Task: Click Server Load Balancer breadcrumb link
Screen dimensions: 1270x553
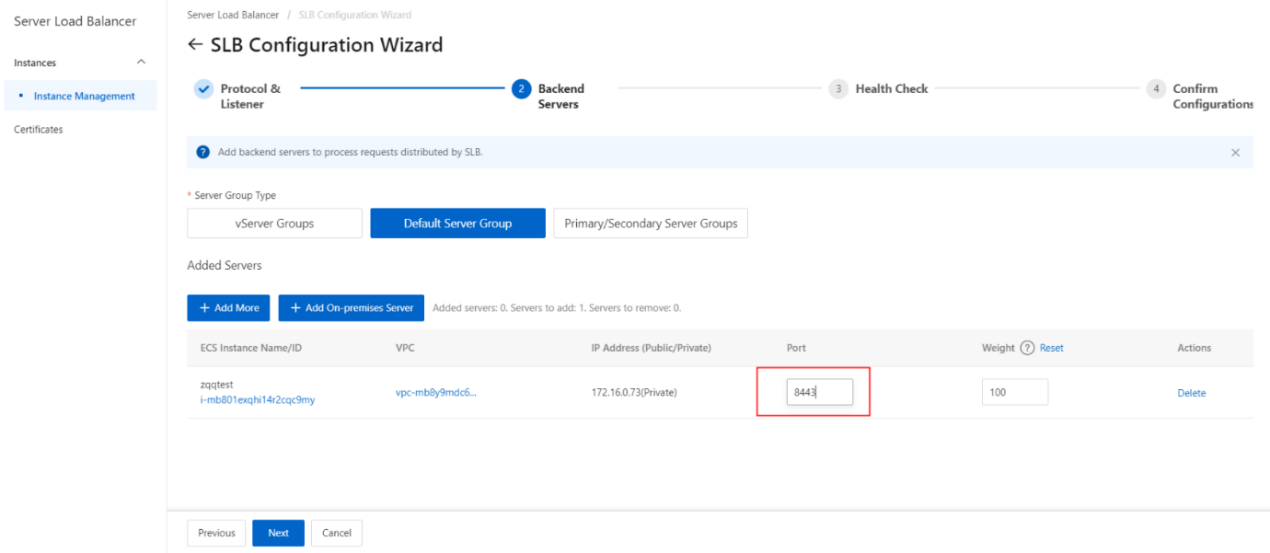Action: tap(234, 15)
